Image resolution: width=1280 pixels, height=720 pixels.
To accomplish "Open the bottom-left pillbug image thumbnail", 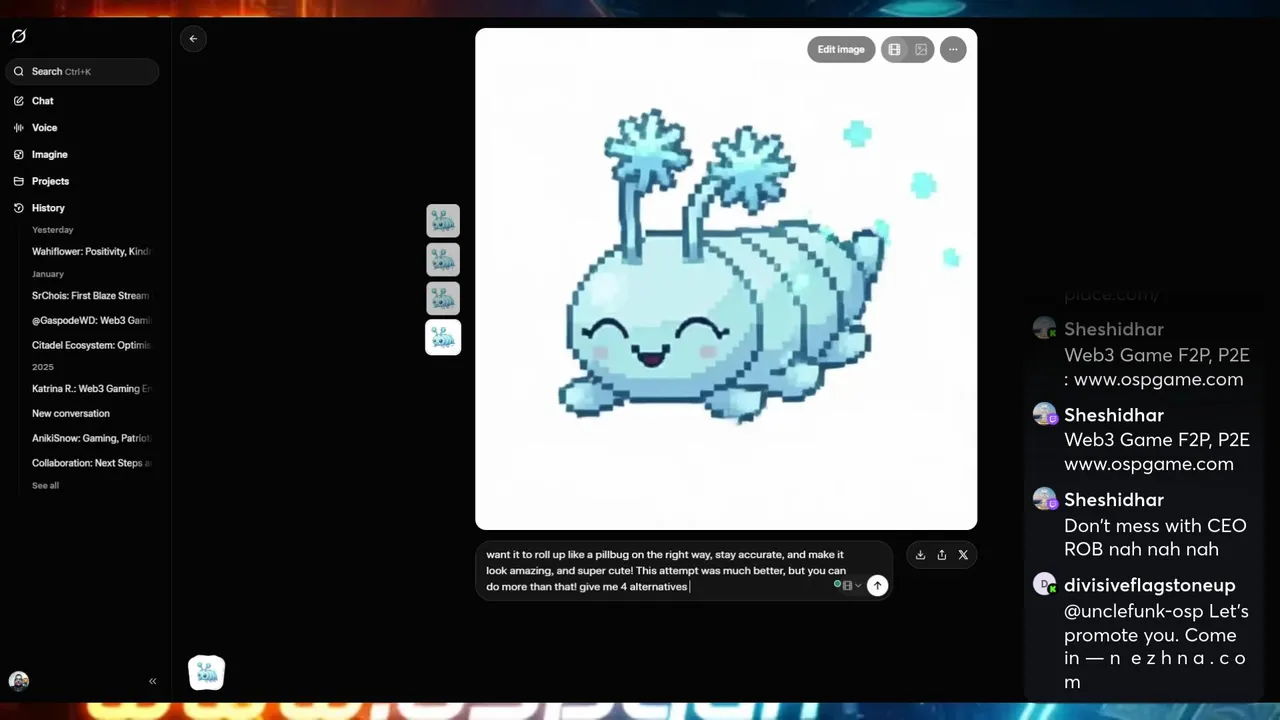I will point(207,673).
